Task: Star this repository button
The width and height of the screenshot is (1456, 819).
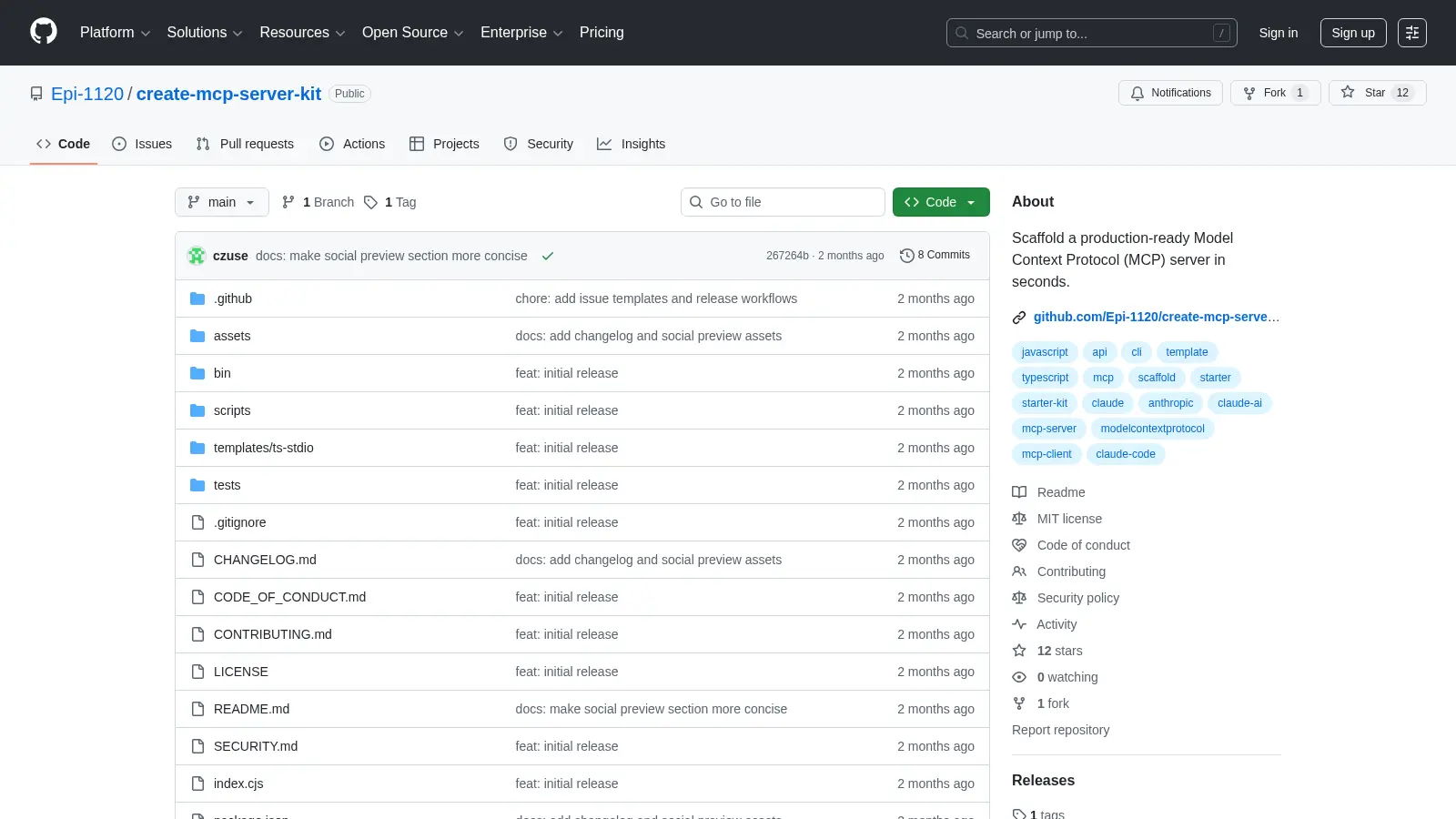Action: [1377, 93]
